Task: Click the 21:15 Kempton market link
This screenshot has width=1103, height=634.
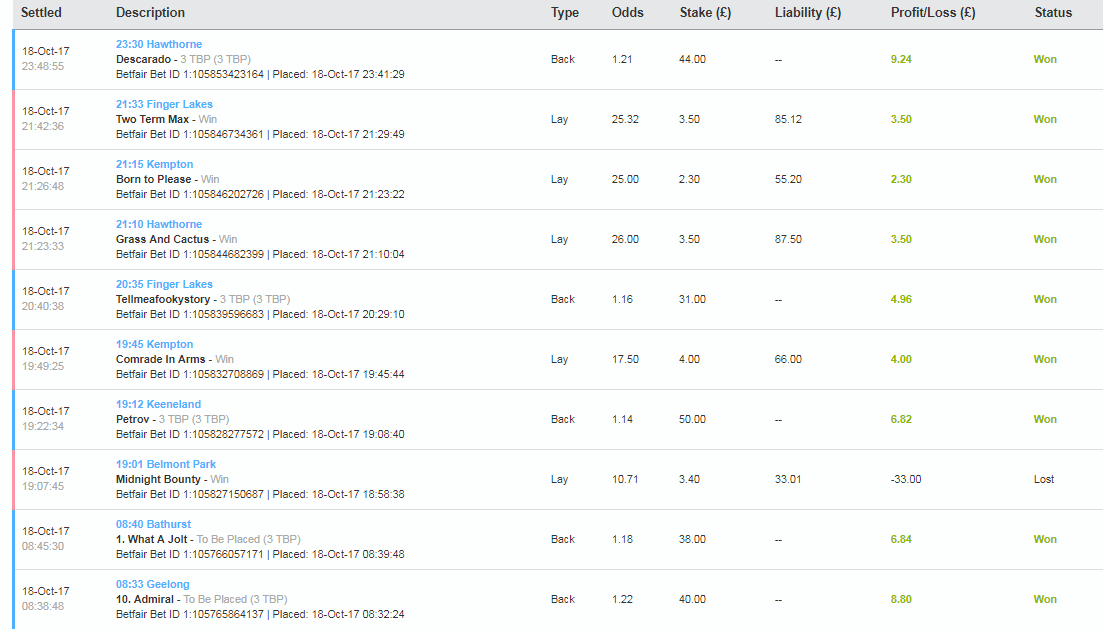Action: [154, 164]
